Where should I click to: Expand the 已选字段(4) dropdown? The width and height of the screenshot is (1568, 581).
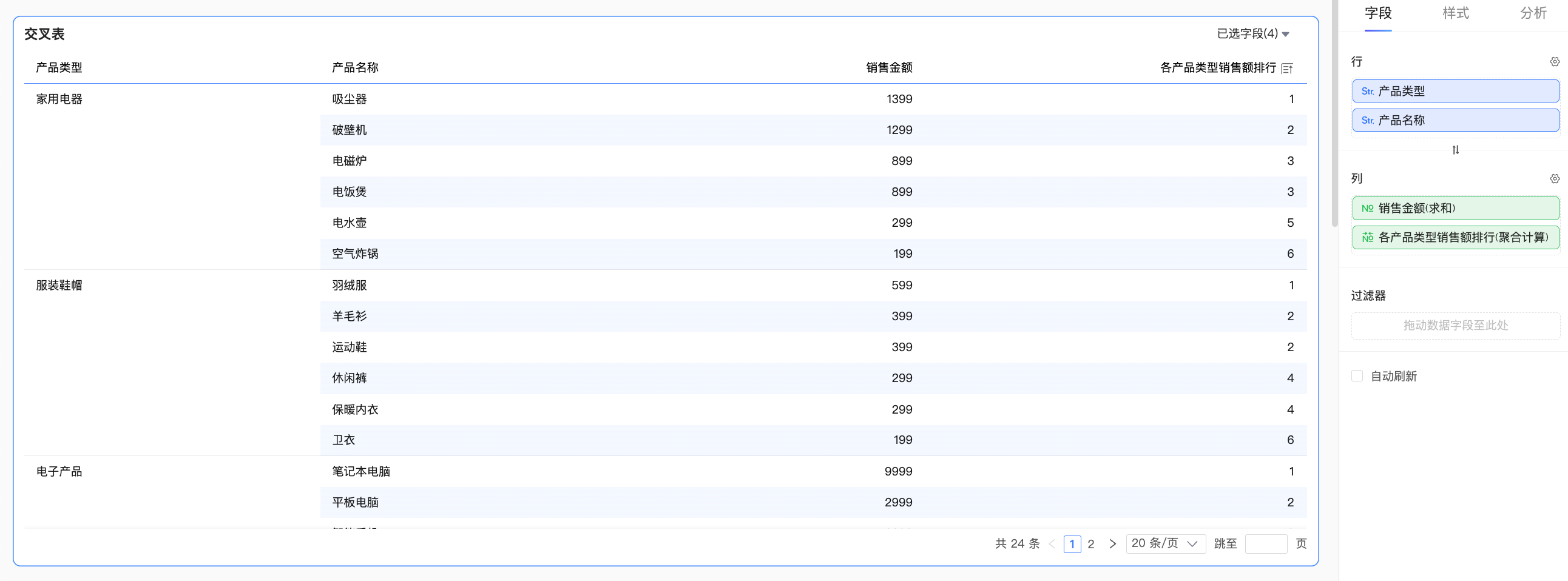(1252, 33)
